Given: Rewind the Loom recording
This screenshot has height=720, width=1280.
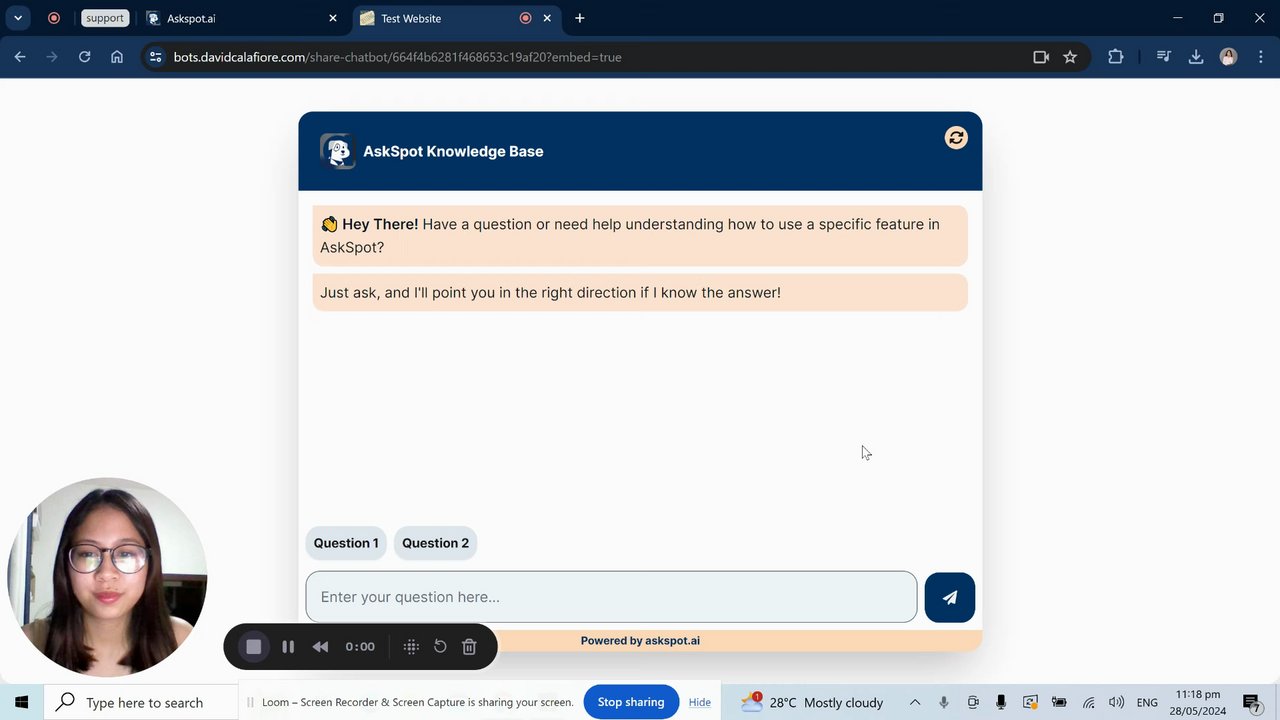Looking at the screenshot, I should [320, 647].
